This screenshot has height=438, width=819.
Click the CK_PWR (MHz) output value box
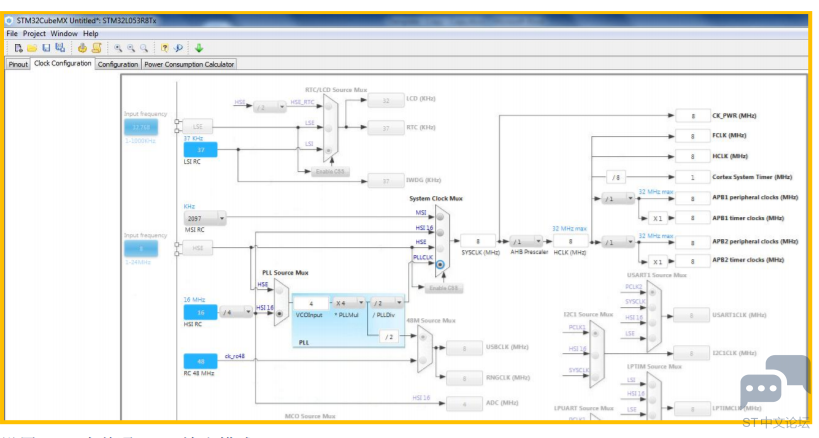693,116
